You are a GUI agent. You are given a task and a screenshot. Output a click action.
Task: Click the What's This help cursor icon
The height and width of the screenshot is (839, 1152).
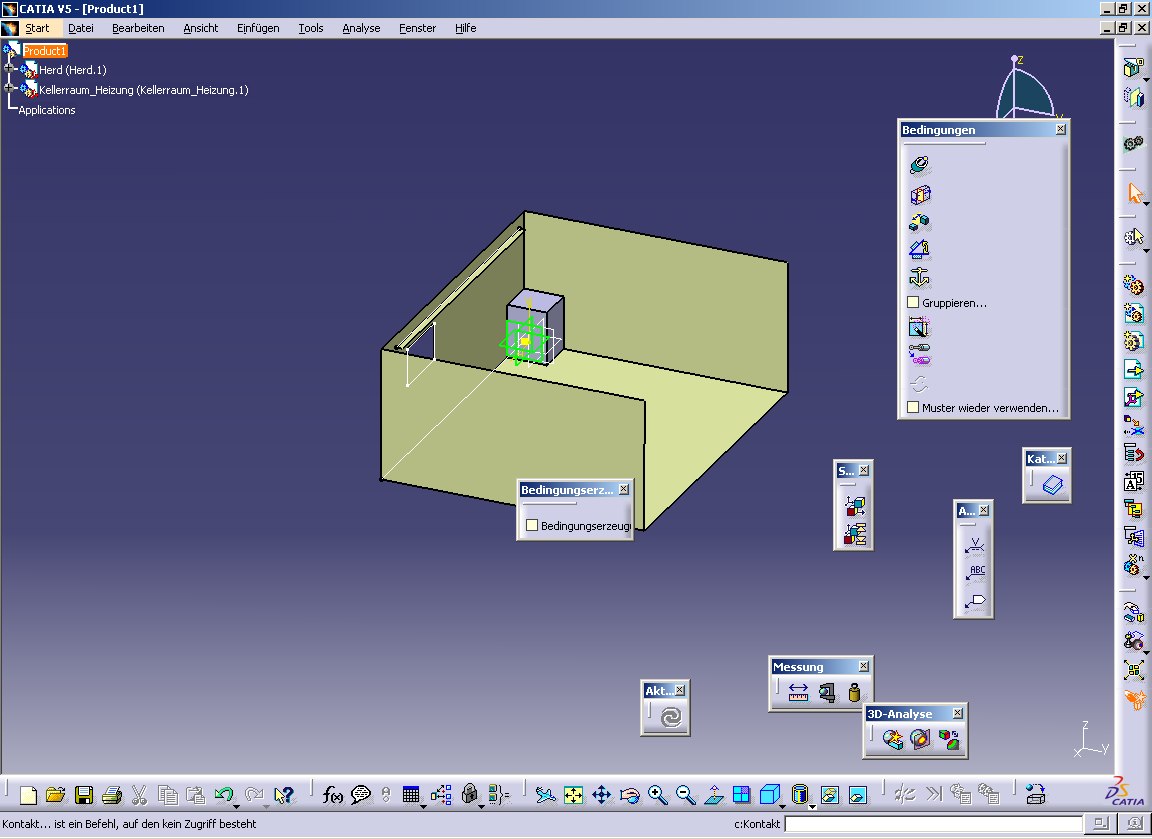[284, 795]
